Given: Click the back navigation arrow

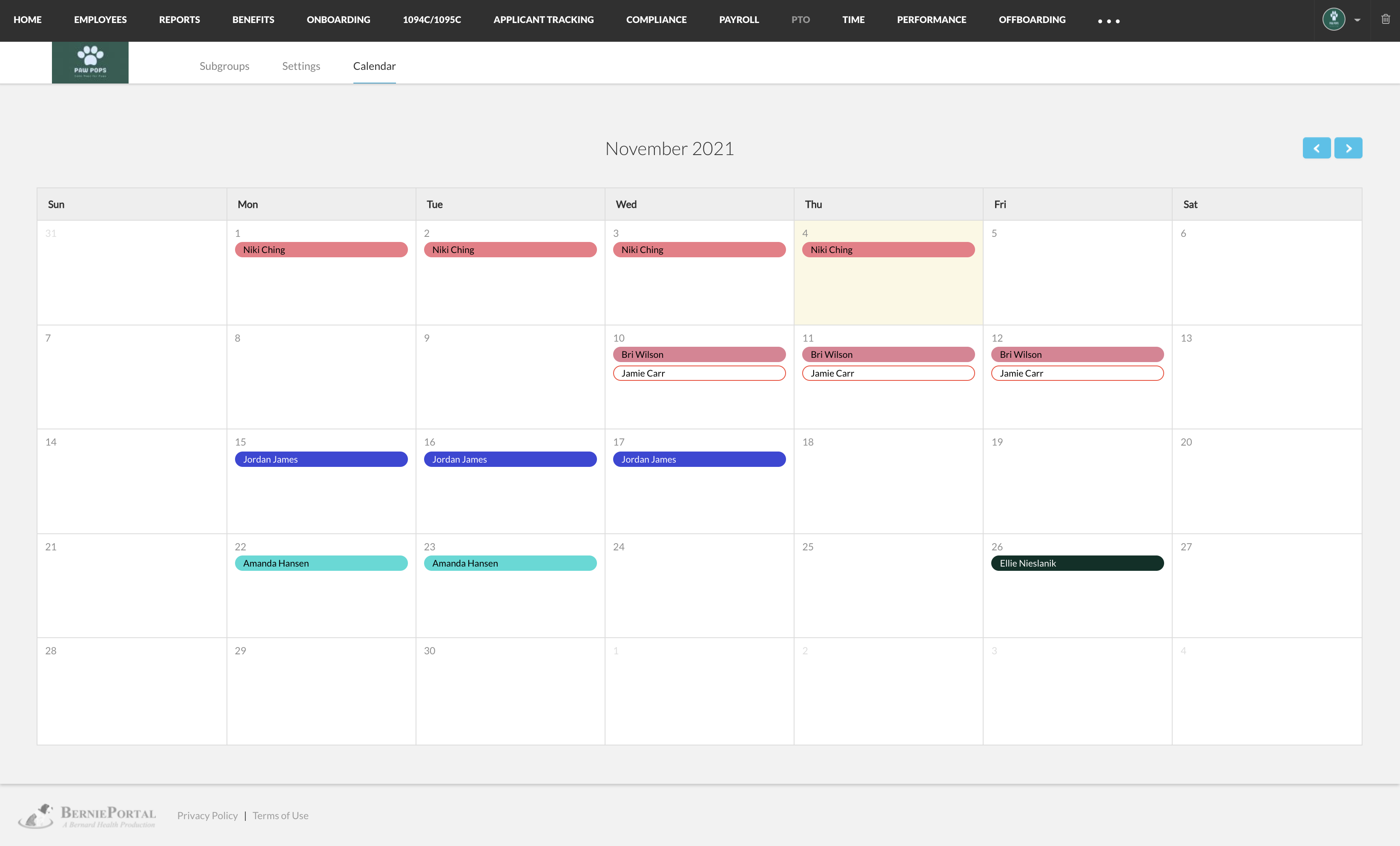Looking at the screenshot, I should coord(1316,148).
